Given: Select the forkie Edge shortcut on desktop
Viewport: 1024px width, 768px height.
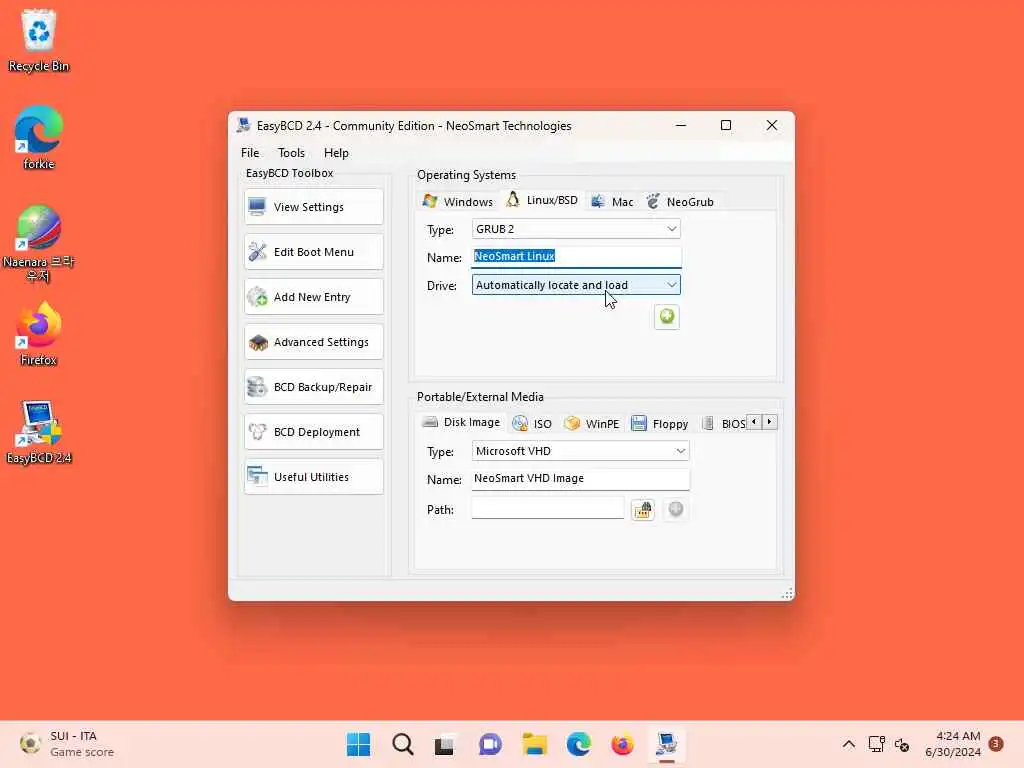Looking at the screenshot, I should tap(39, 138).
